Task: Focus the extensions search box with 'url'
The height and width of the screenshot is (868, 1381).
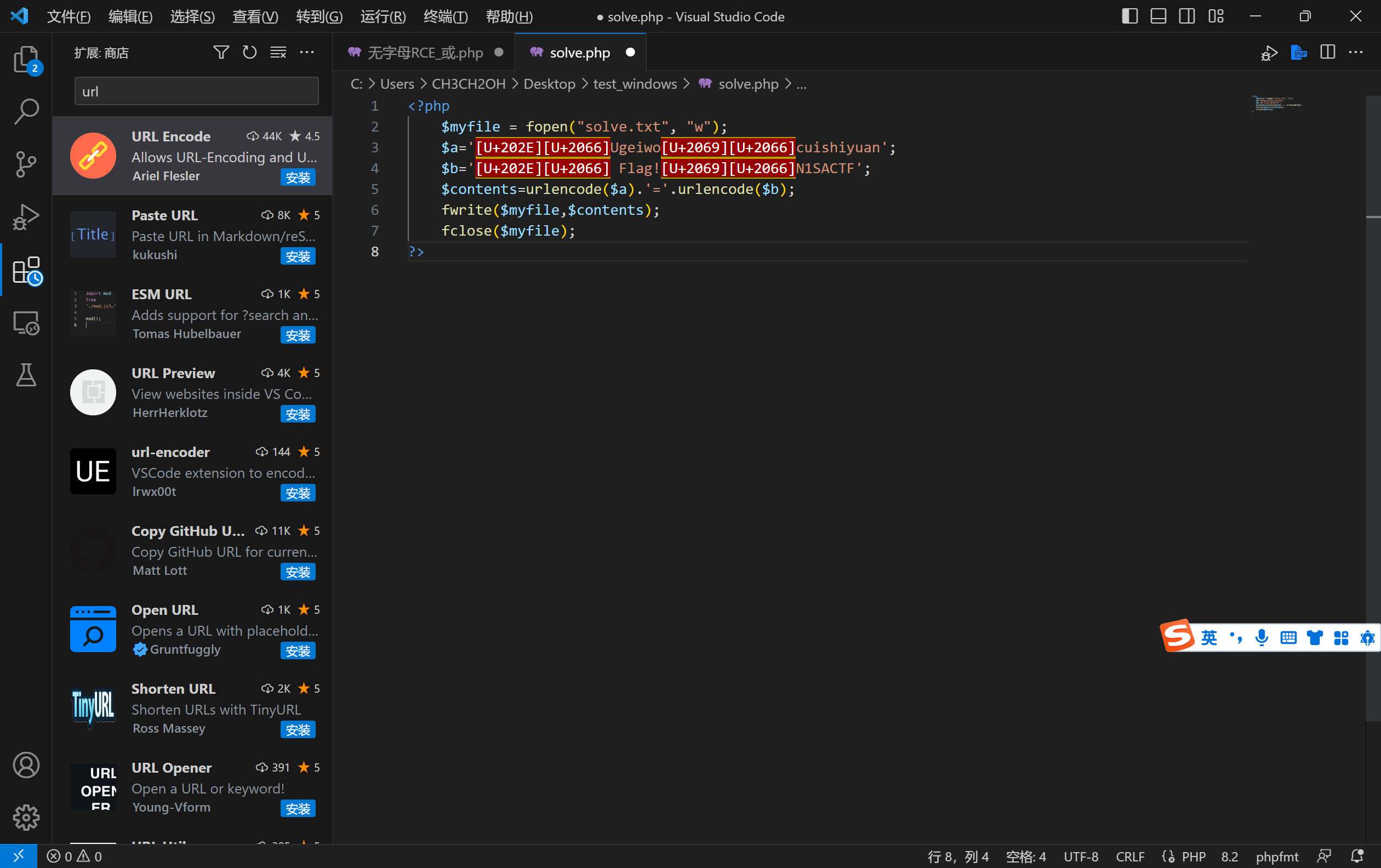Action: (196, 91)
